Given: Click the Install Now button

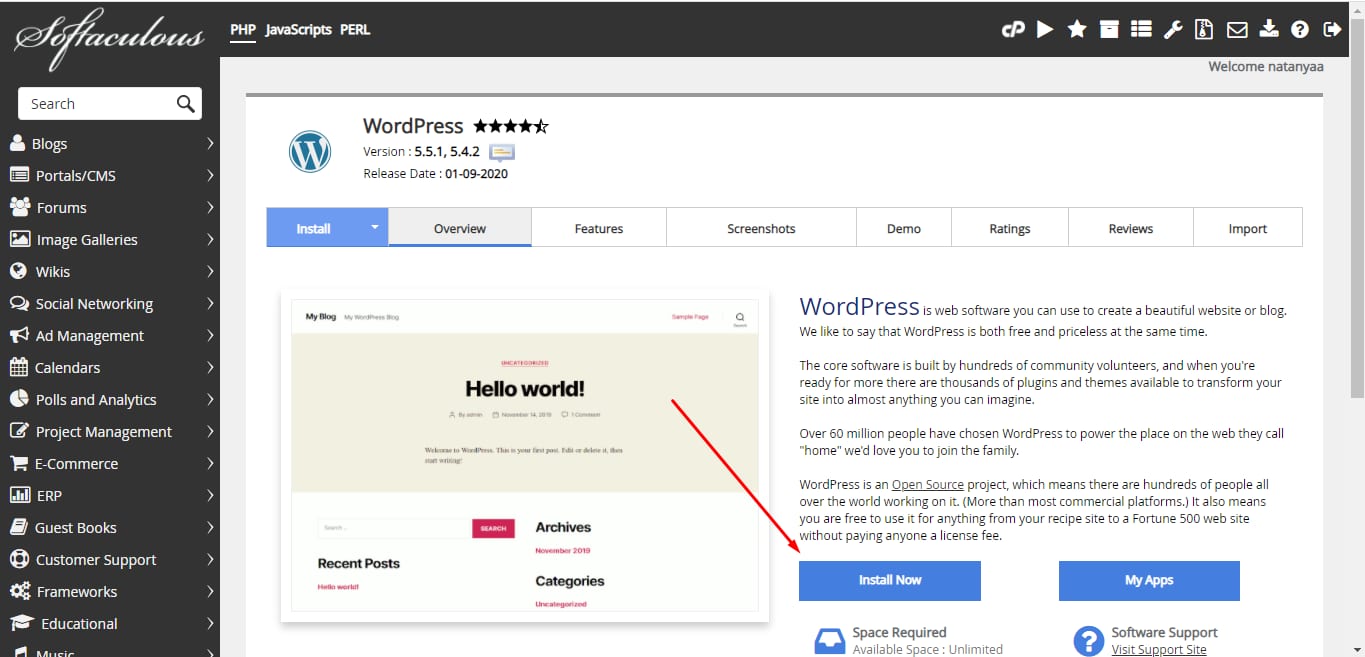Looking at the screenshot, I should pyautogui.click(x=889, y=580).
